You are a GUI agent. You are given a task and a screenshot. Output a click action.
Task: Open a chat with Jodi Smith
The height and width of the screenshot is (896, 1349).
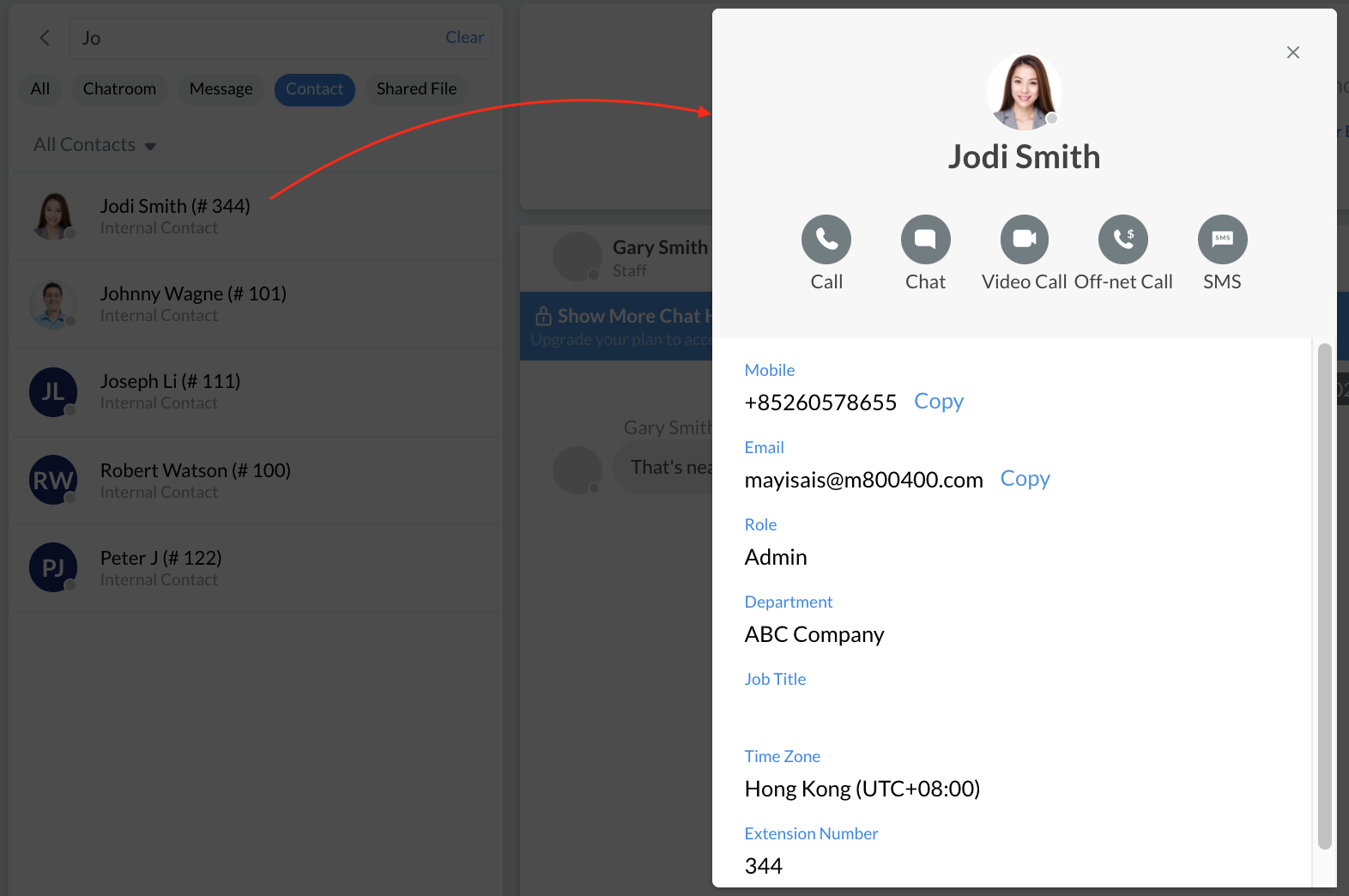tap(925, 239)
